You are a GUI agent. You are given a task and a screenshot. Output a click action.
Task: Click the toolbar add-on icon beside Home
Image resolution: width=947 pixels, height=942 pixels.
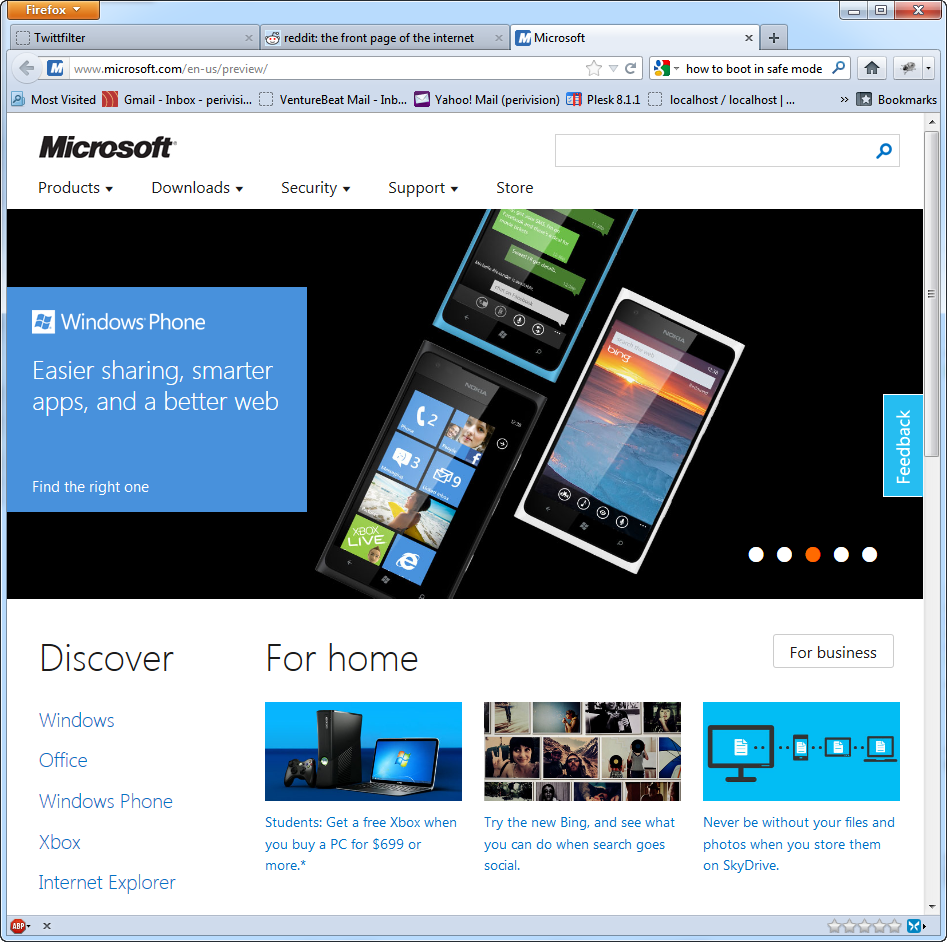pos(908,68)
